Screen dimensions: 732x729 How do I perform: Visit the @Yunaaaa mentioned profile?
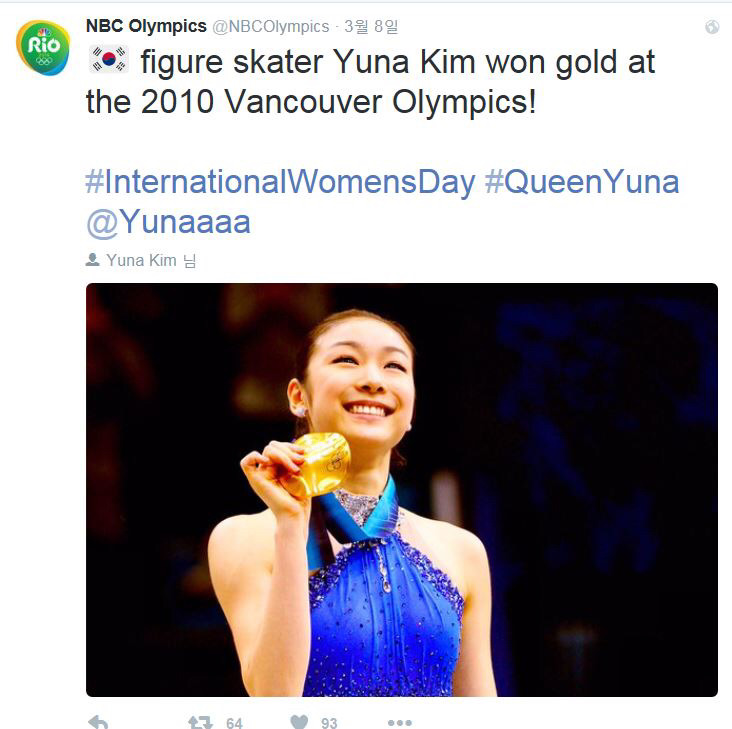[x=168, y=222]
